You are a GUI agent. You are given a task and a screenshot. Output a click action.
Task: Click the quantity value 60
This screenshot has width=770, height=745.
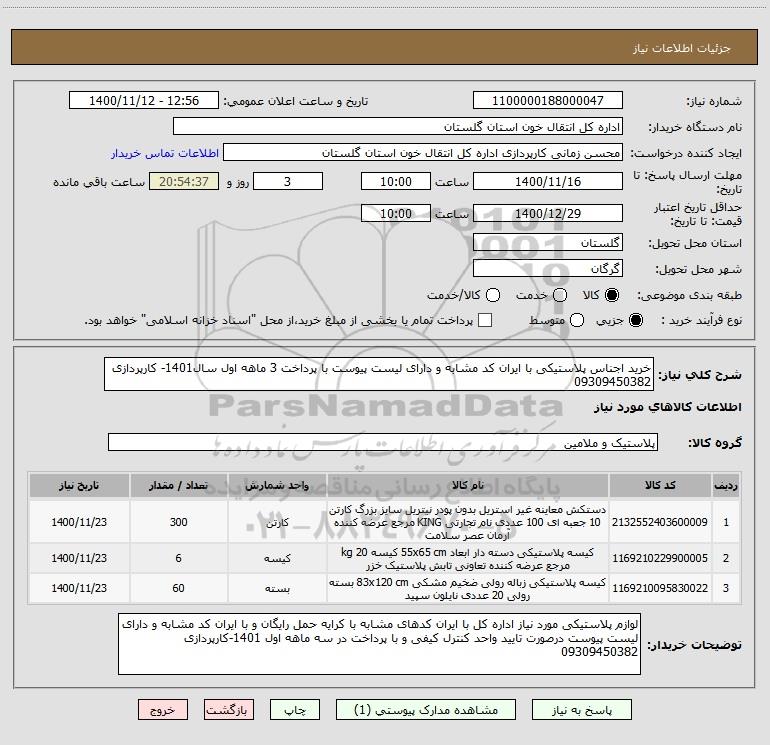pos(179,588)
